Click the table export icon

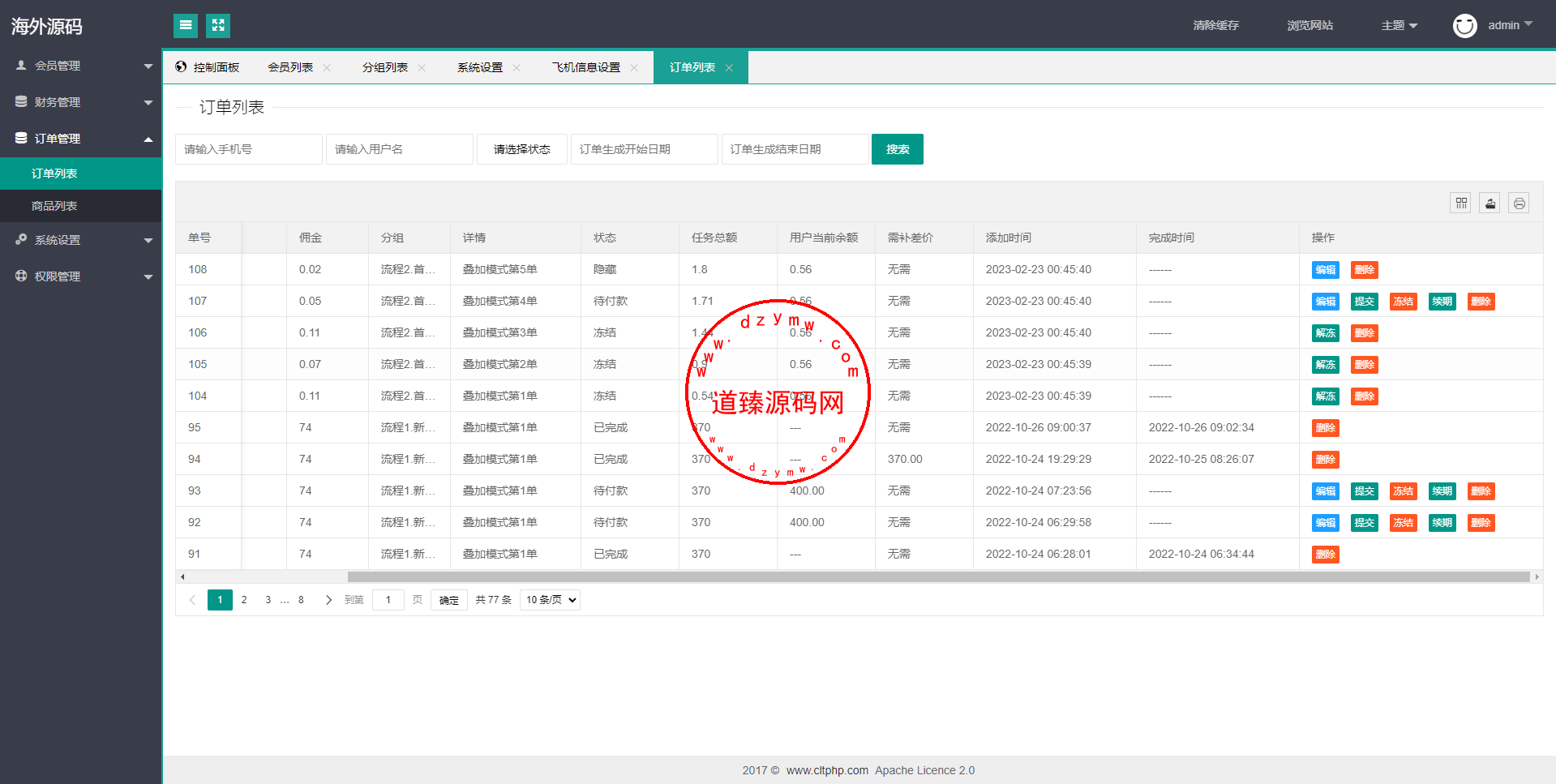[x=1490, y=203]
